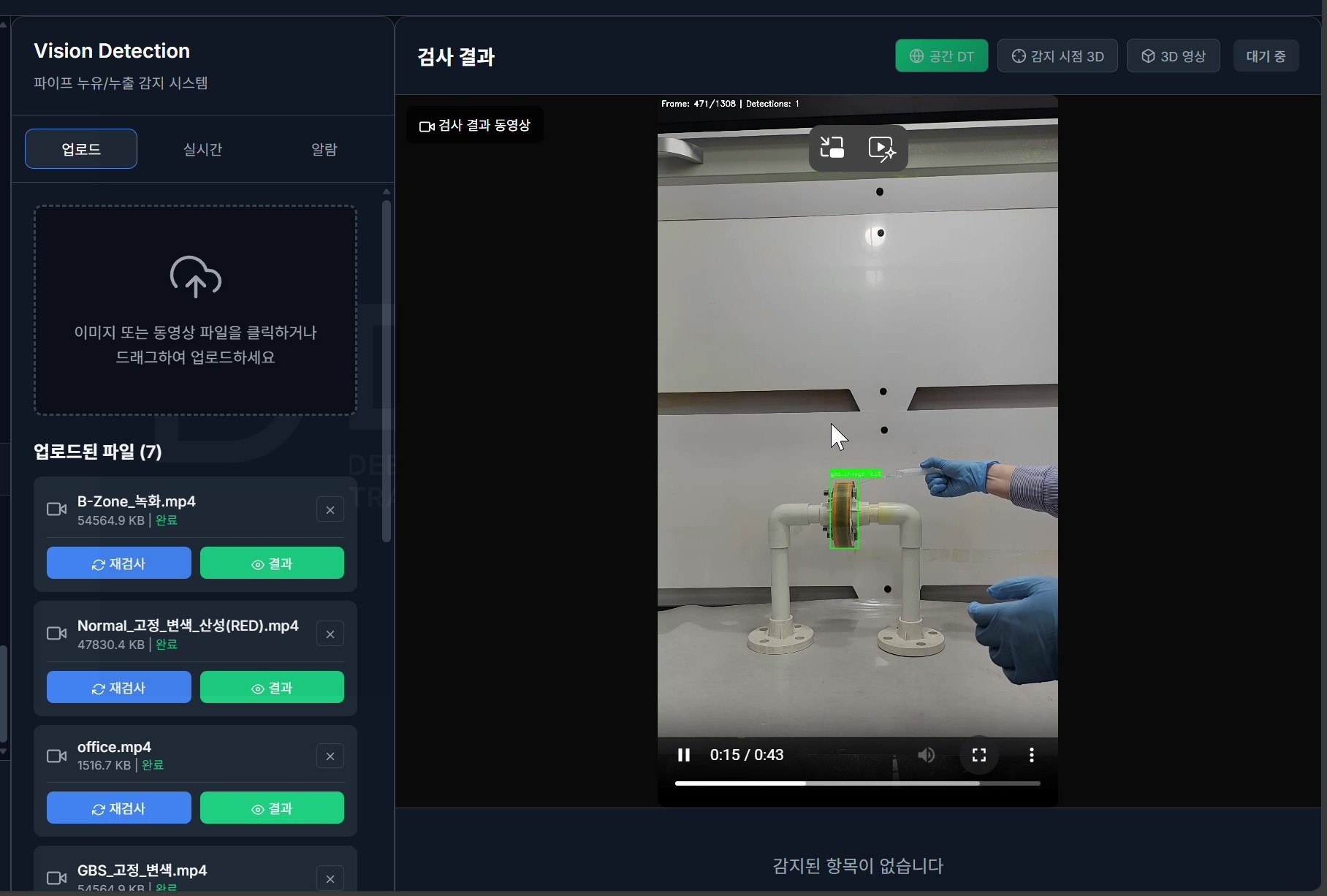The height and width of the screenshot is (896, 1327).
Task: Click picture-in-picture overlay icon on video
Action: (832, 148)
